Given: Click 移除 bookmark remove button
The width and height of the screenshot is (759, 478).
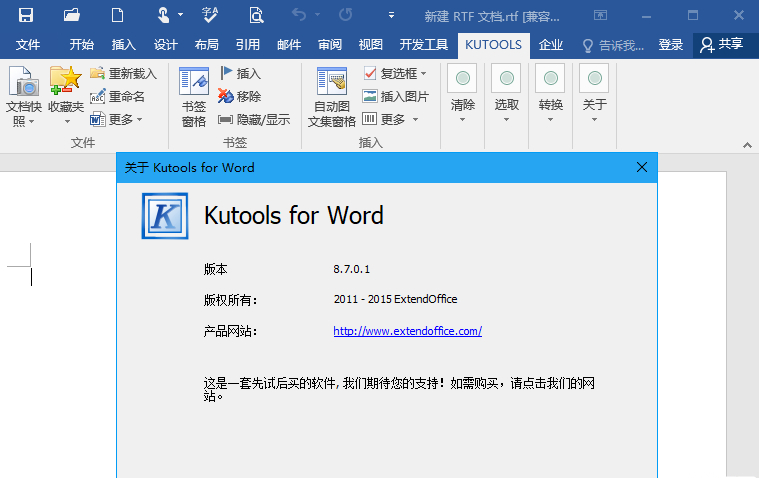Looking at the screenshot, I should 240,96.
